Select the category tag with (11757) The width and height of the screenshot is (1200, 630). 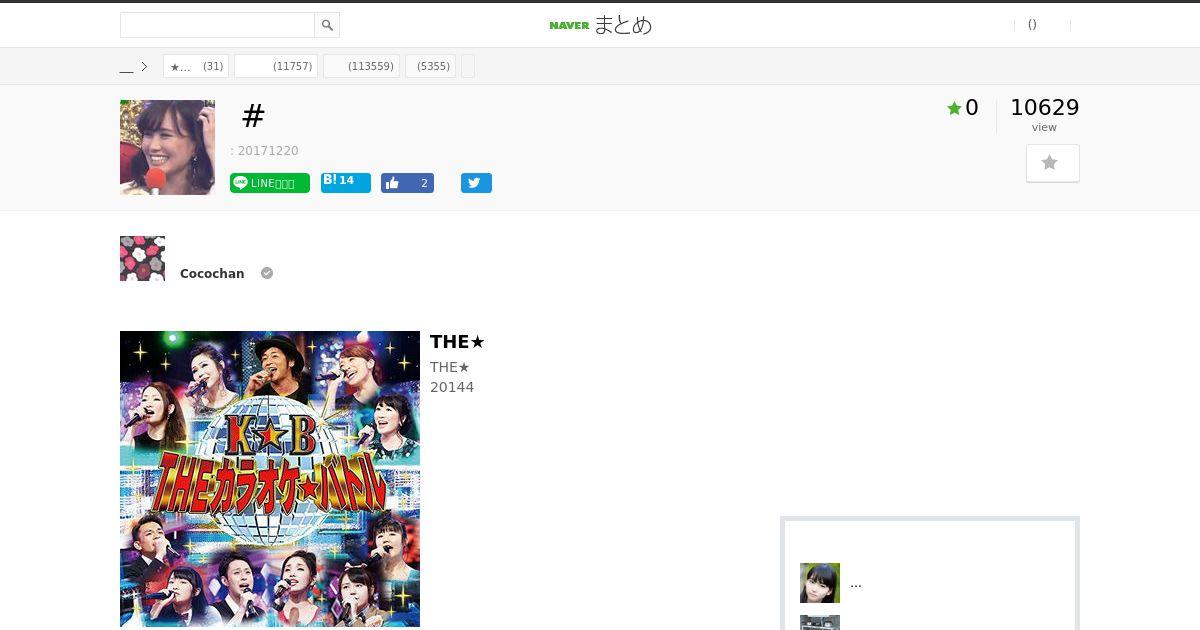(276, 67)
